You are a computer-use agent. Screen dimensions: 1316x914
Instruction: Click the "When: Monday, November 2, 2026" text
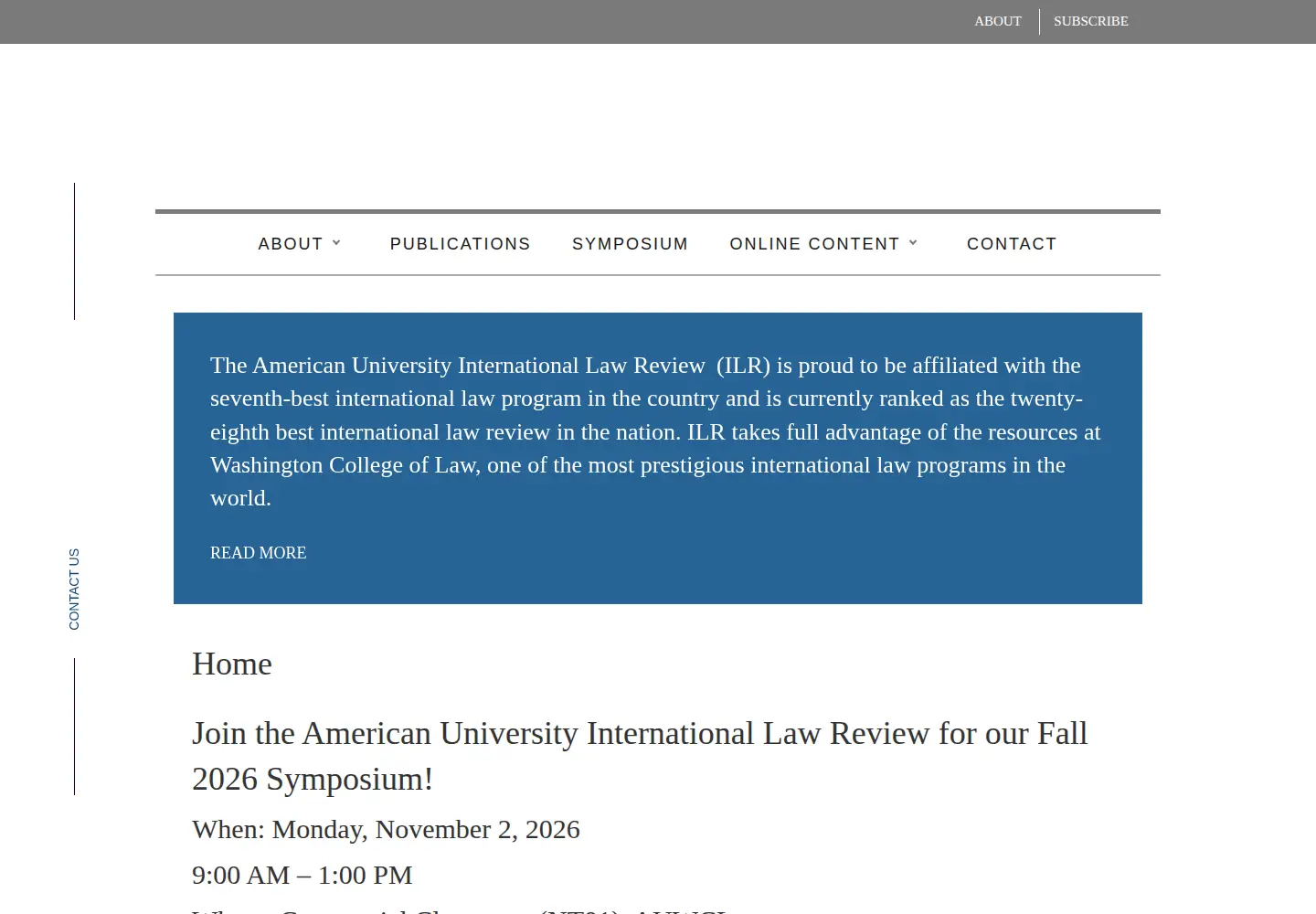tap(386, 829)
